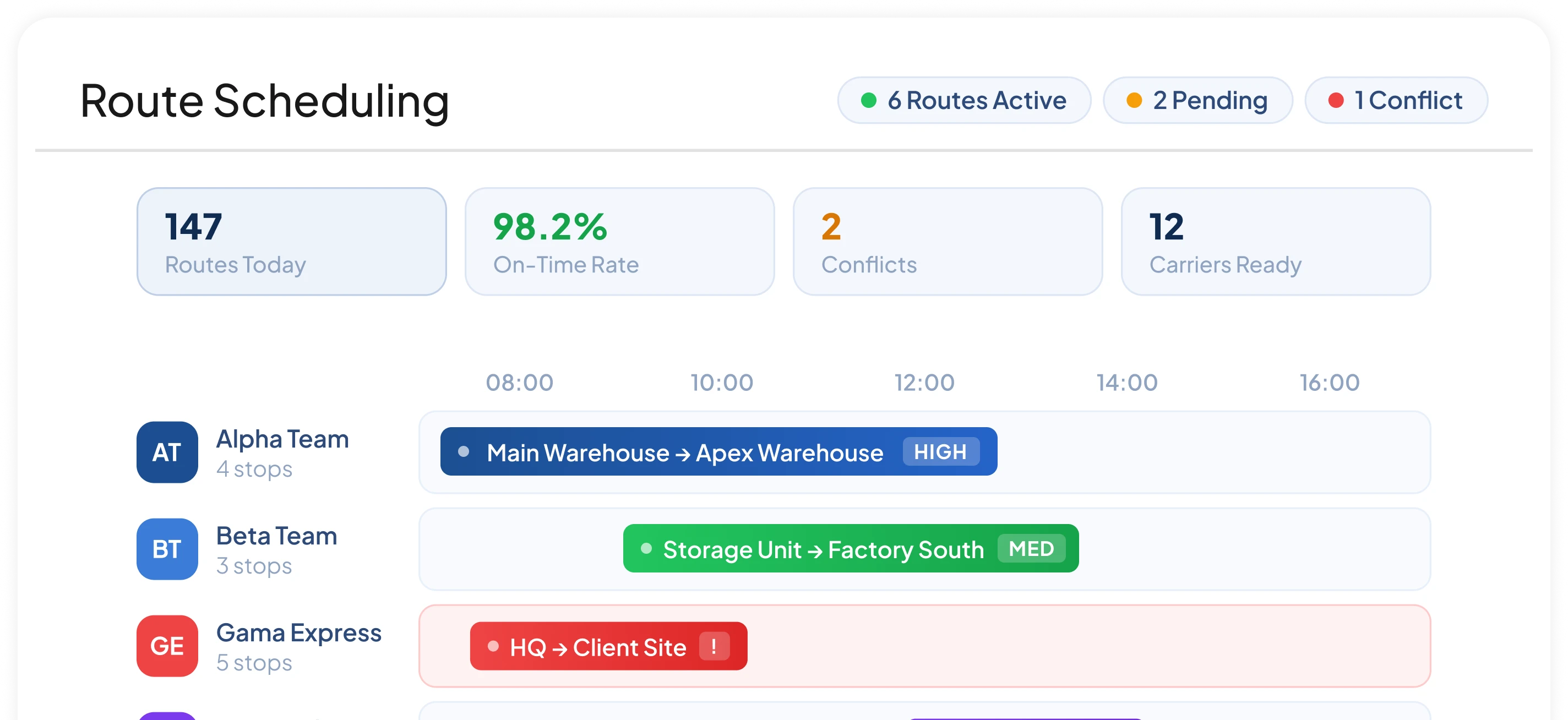
Task: Click the HIGH priority badge
Action: tap(940, 451)
